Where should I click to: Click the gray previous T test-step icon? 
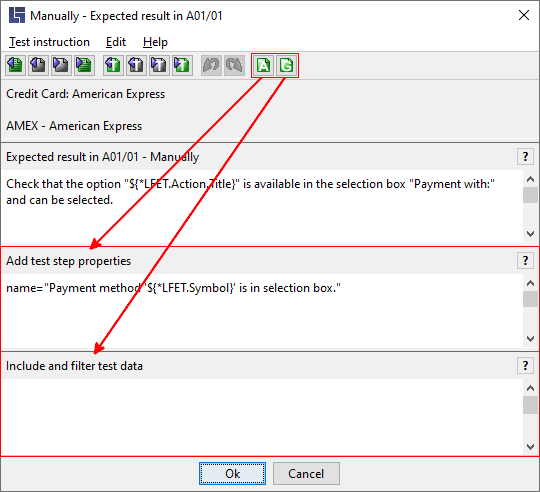[x=136, y=65]
